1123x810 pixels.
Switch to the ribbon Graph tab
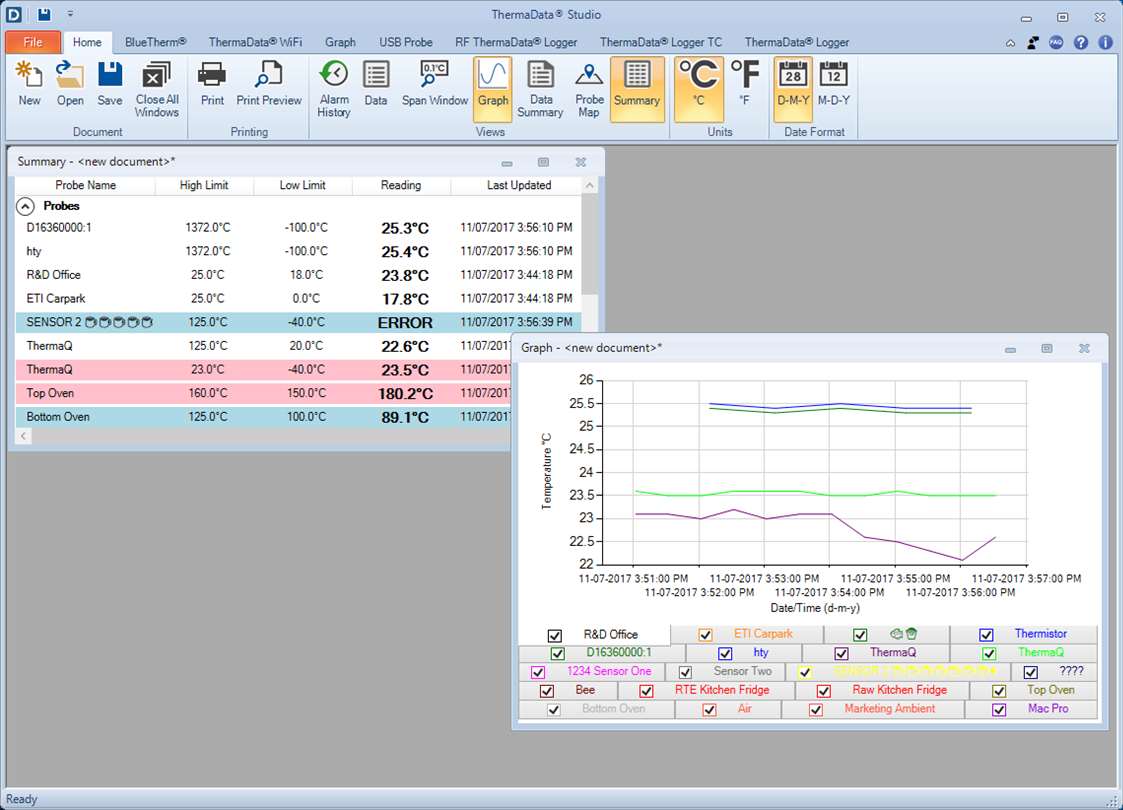click(340, 42)
